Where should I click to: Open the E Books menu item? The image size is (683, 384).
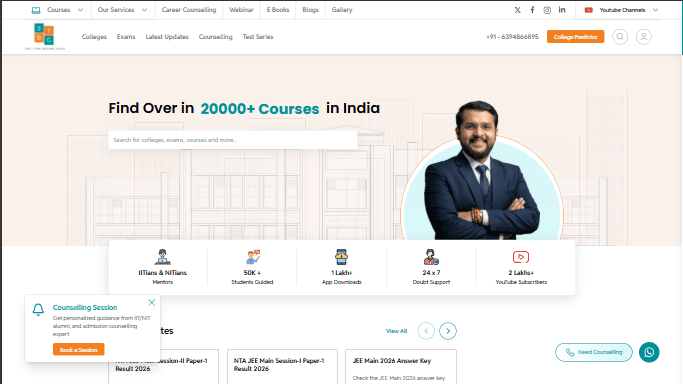coord(278,10)
